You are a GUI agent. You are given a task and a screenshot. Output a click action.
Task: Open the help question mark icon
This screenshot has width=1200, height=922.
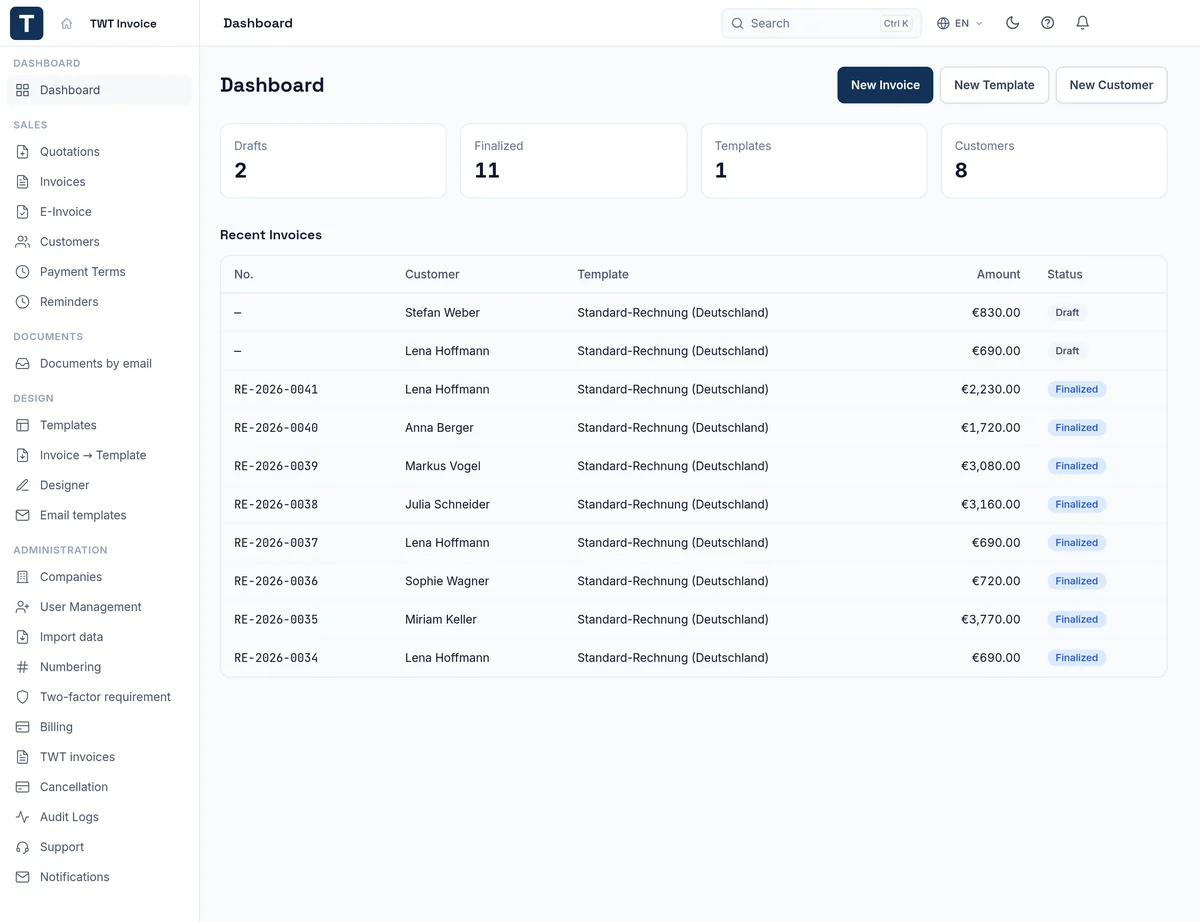[x=1047, y=23]
